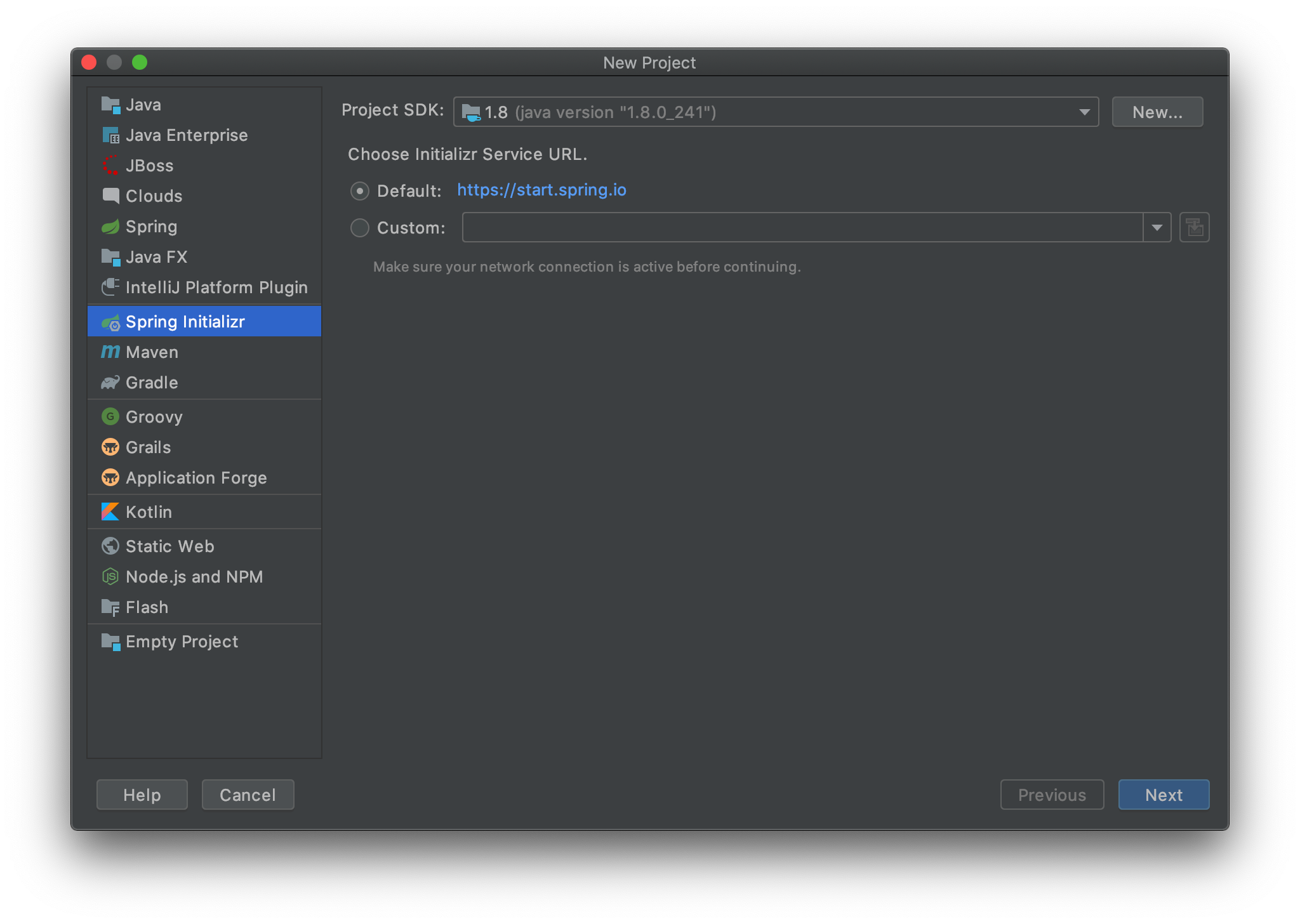Image resolution: width=1300 pixels, height=924 pixels.
Task: Click the Previous button
Action: click(1052, 795)
